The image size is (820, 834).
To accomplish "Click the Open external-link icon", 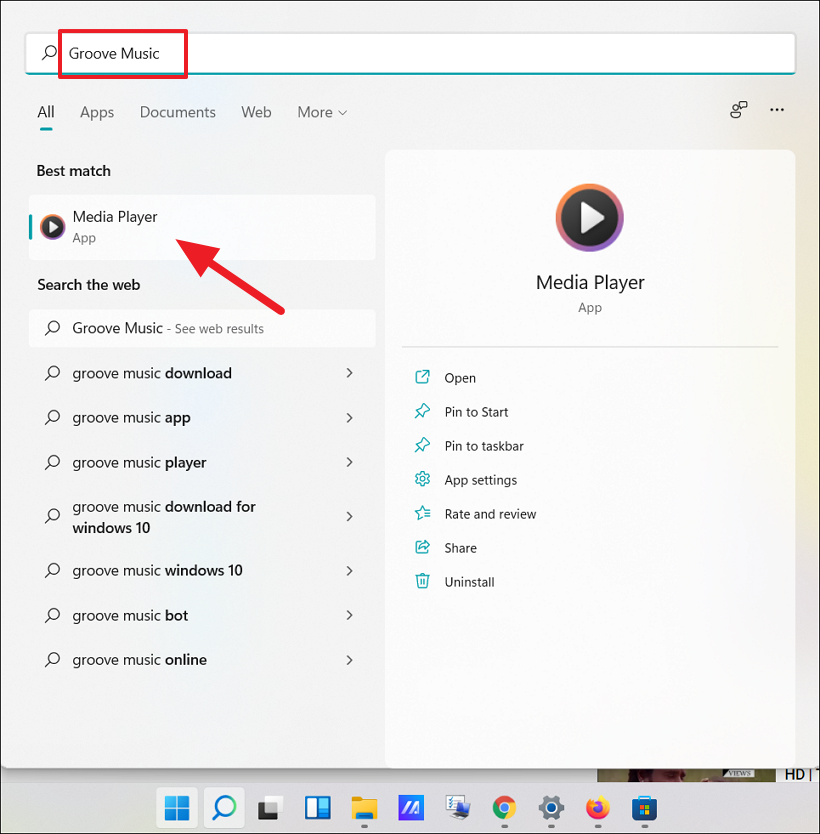I will [x=422, y=377].
